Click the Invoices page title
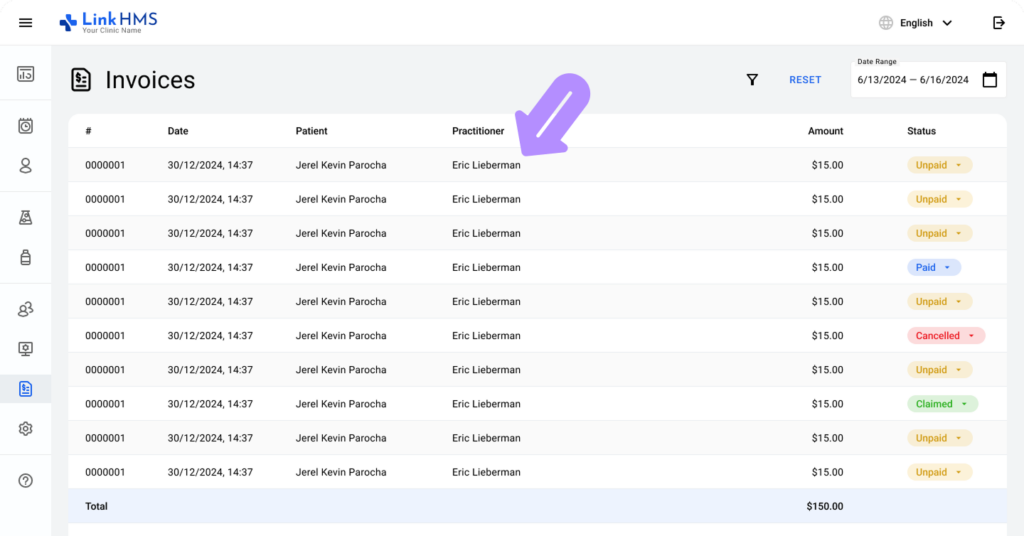The height and width of the screenshot is (536, 1024). pyautogui.click(x=150, y=80)
